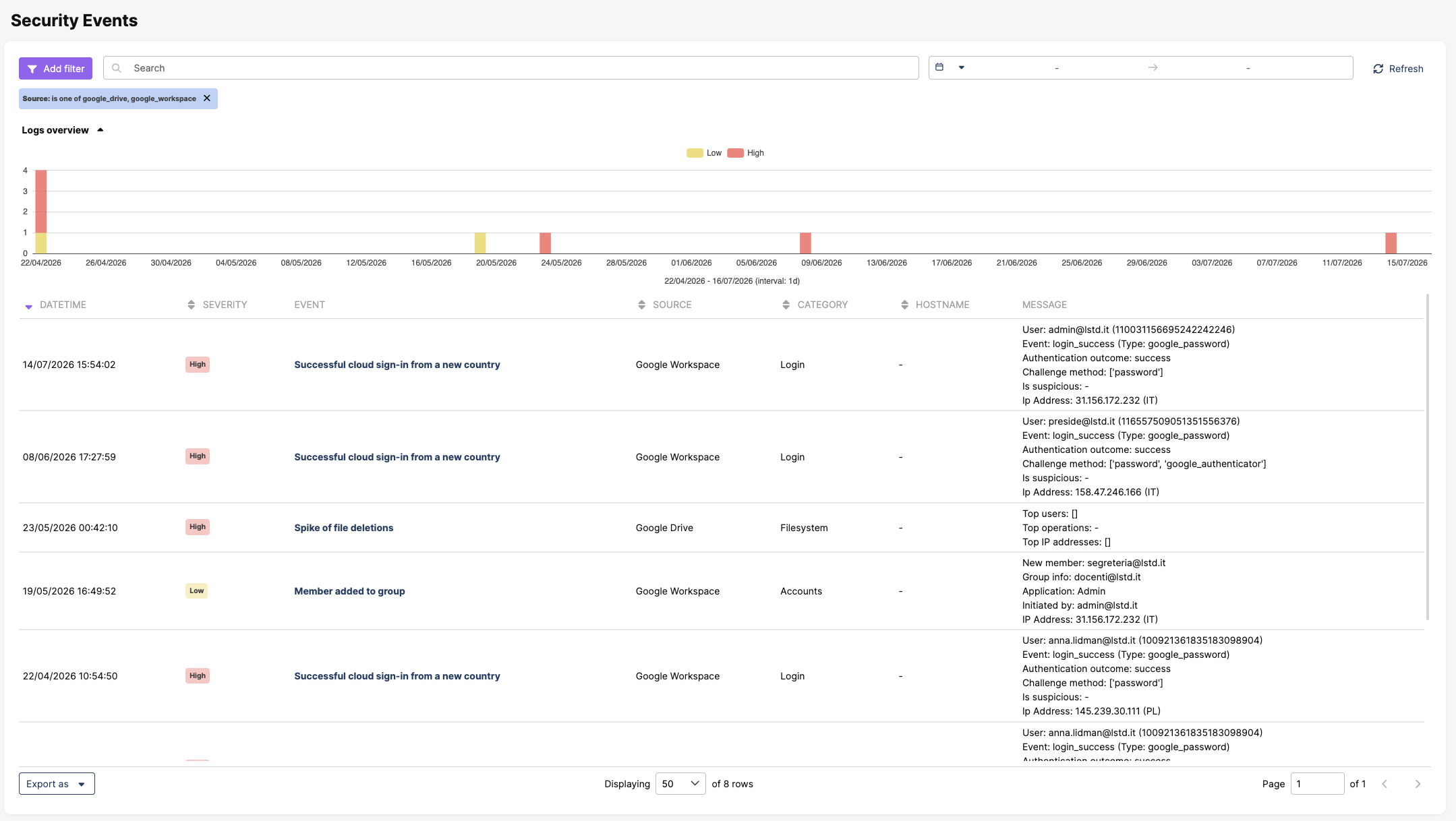Sort by HOSTNAME column arrows
Viewport: 1456px width, 821px height.
(904, 305)
